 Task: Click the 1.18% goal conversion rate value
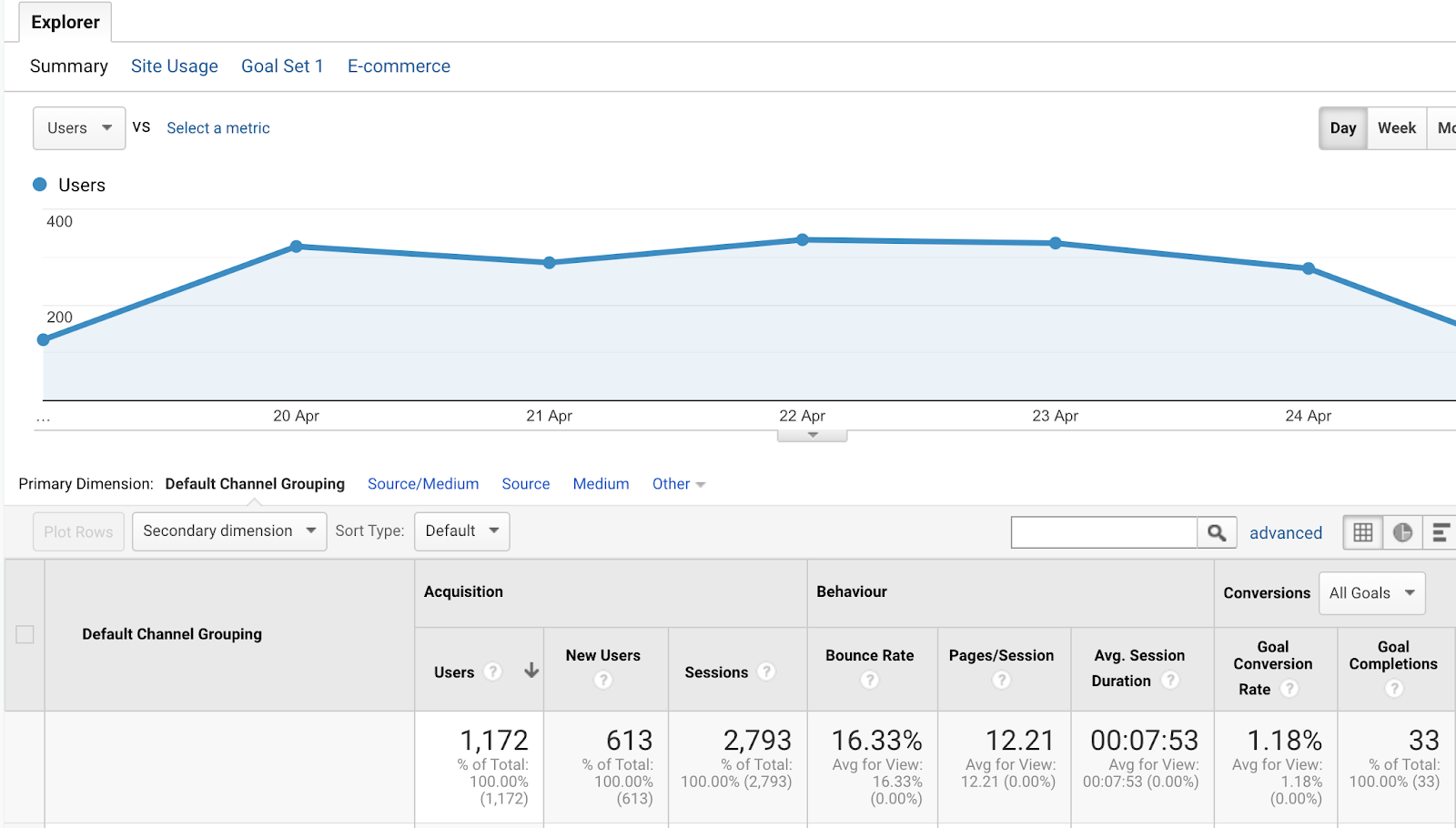tap(1285, 741)
